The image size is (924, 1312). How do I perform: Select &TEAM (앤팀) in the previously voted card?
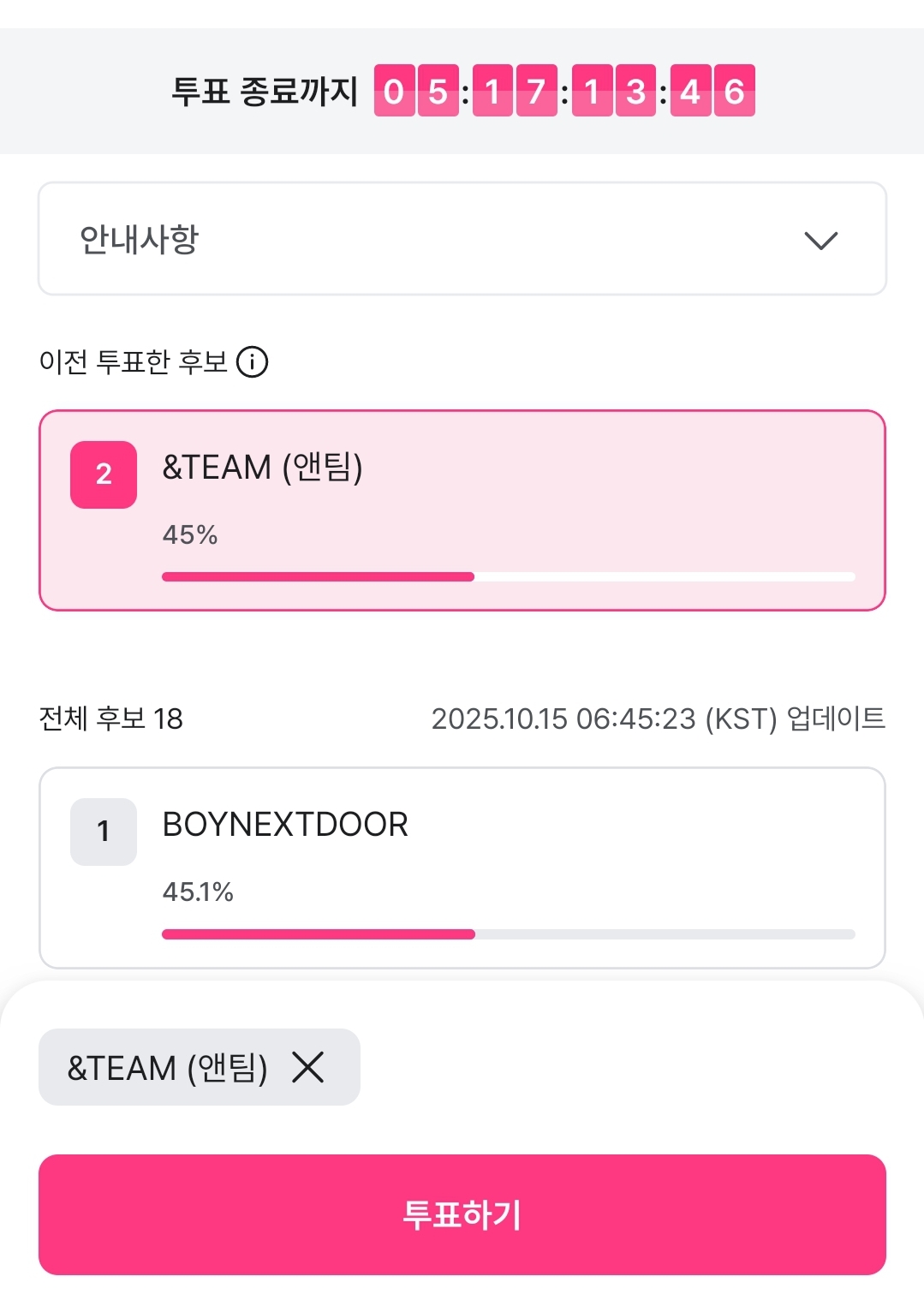(263, 468)
